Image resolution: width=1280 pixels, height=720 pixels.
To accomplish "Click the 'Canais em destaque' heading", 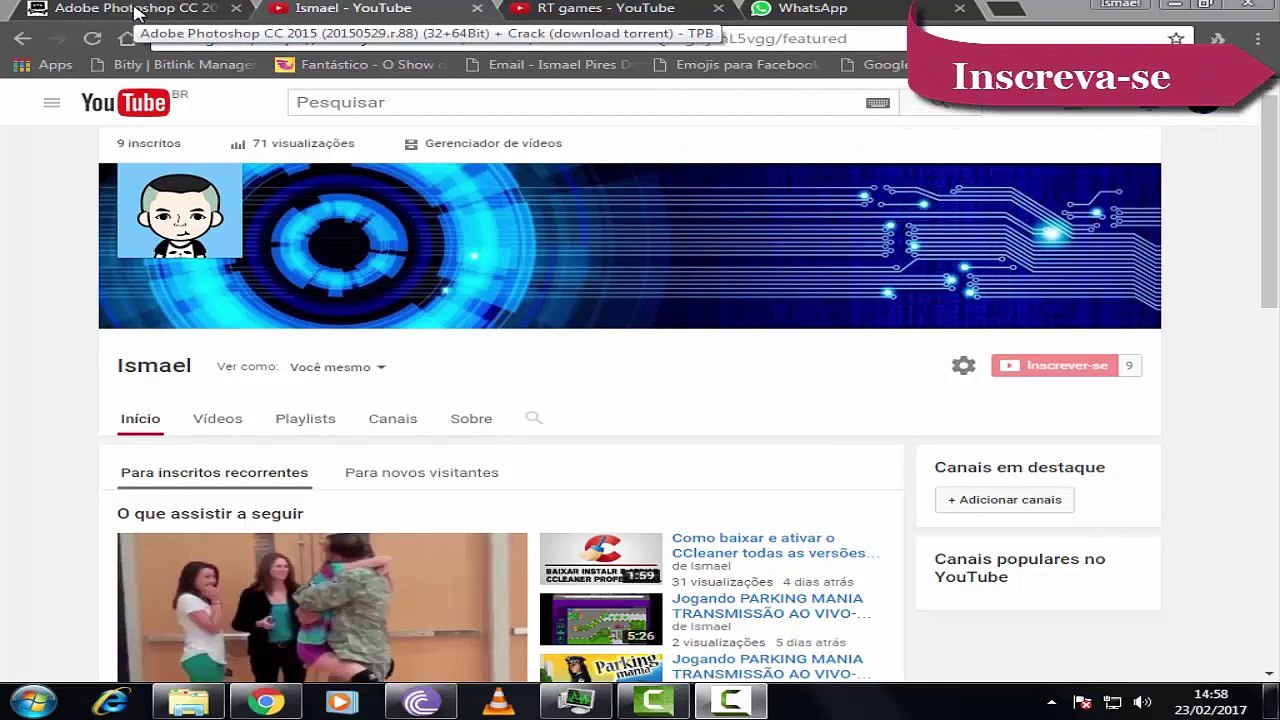I will tap(1019, 467).
